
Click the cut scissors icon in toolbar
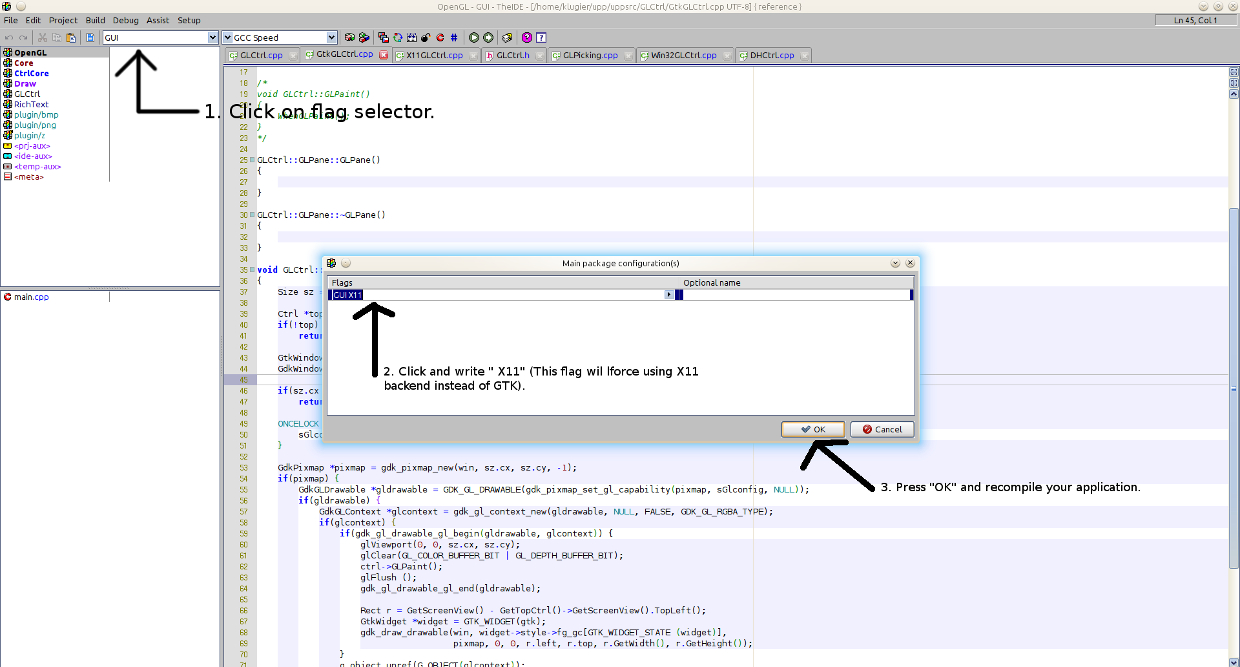pos(43,38)
